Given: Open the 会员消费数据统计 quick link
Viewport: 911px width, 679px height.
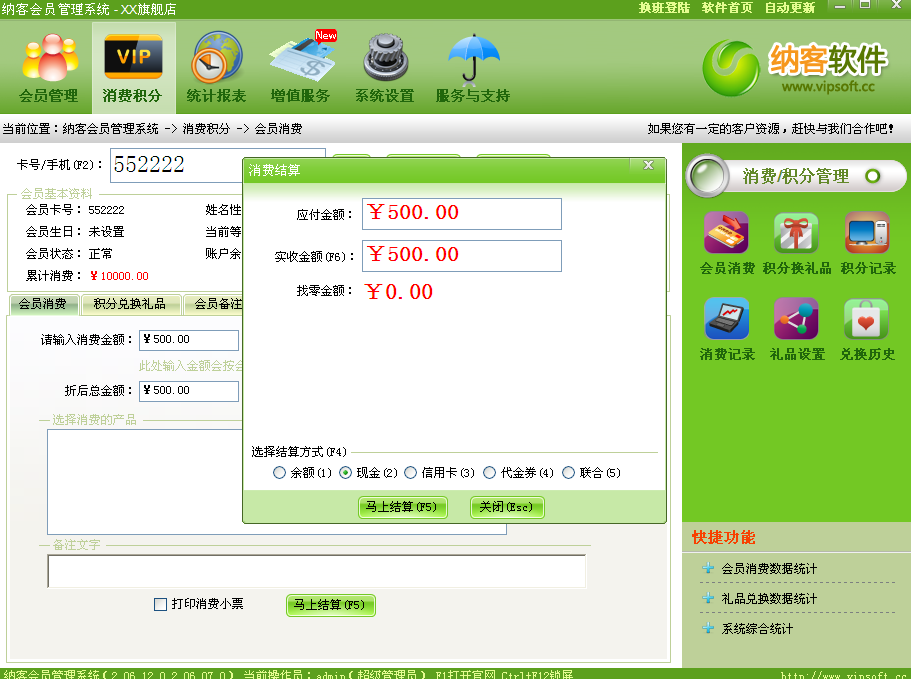Looking at the screenshot, I should (x=768, y=569).
